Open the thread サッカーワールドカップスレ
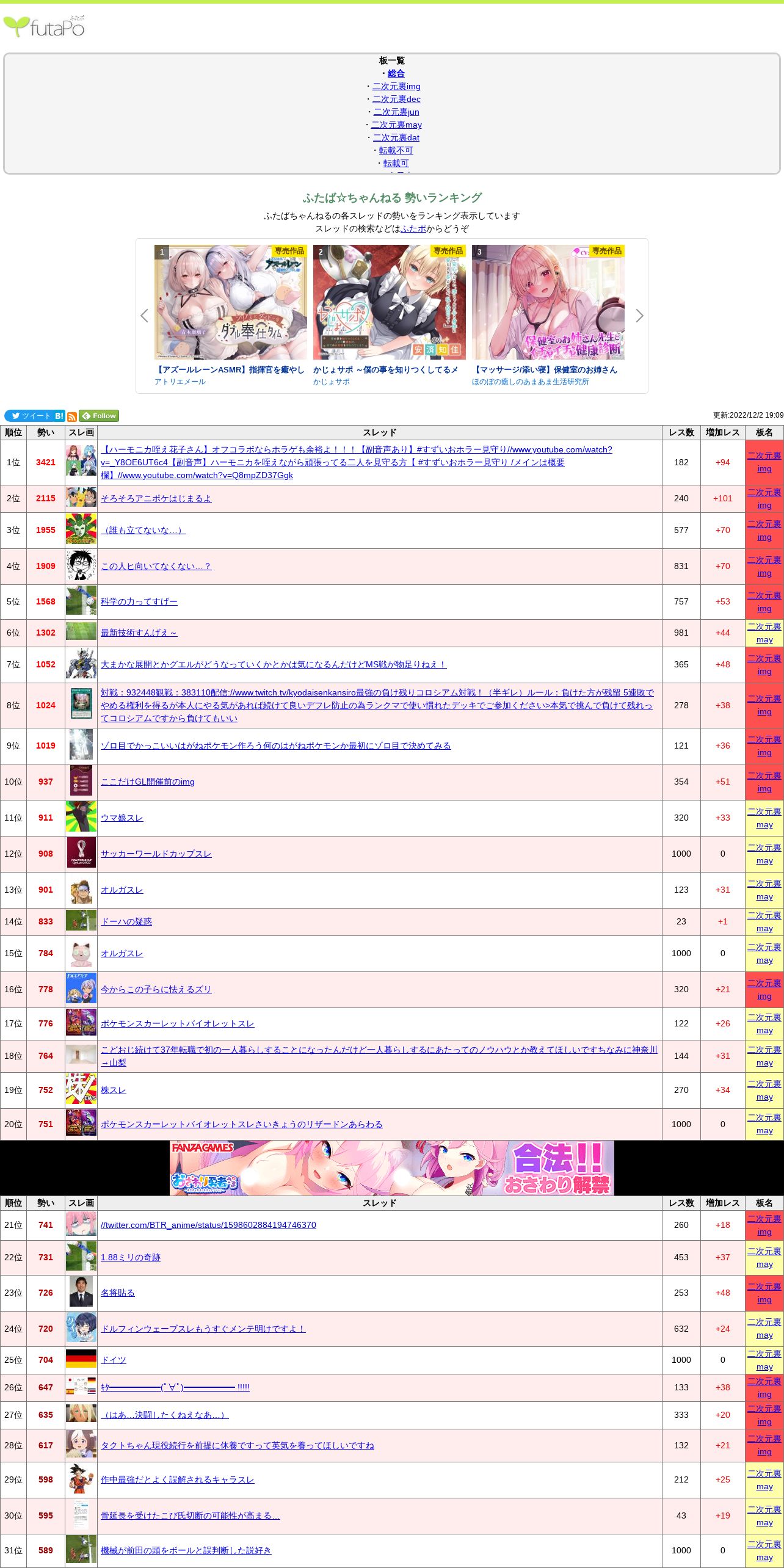 (x=156, y=854)
